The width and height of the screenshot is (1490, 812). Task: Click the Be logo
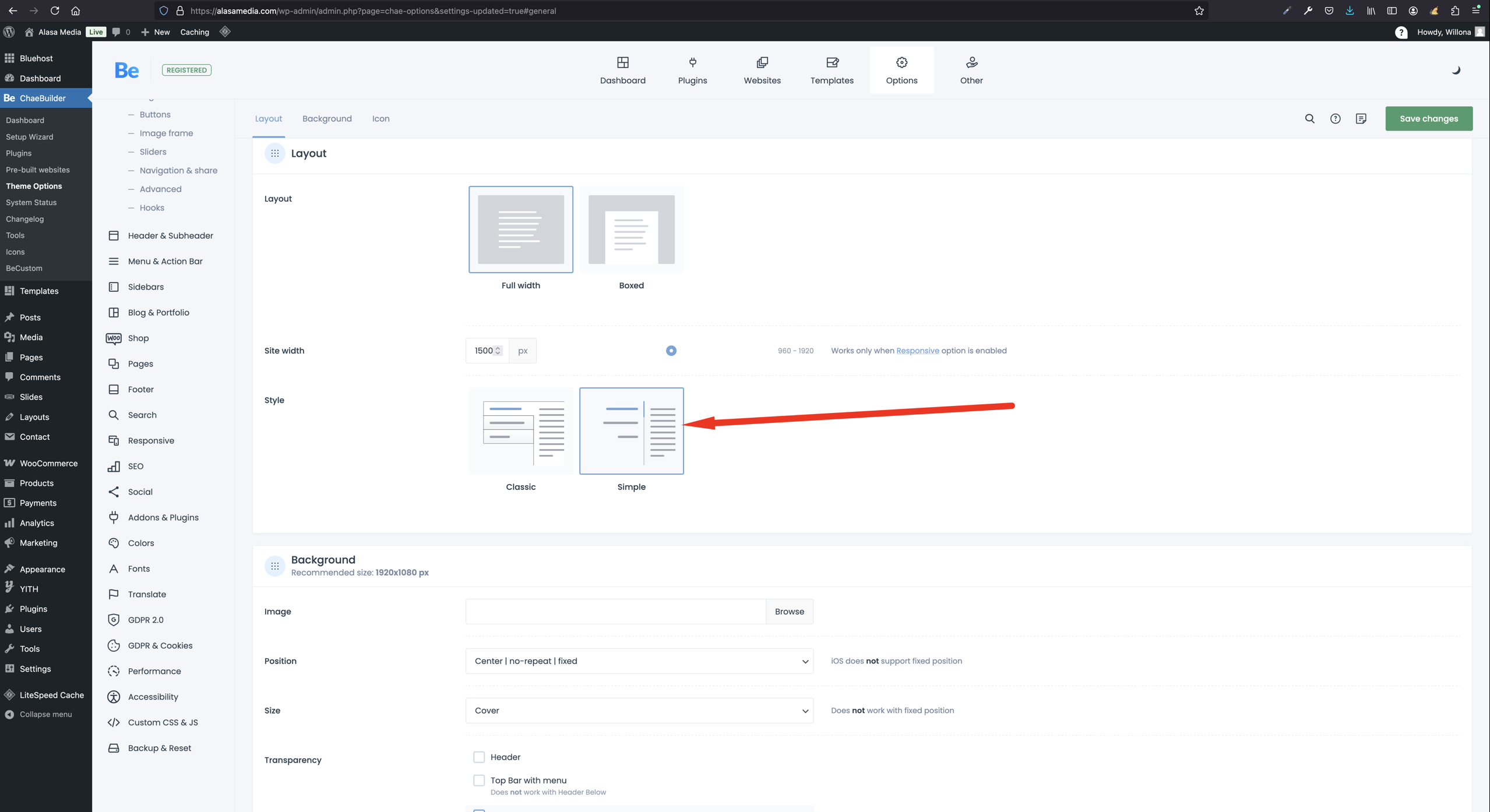[126, 70]
